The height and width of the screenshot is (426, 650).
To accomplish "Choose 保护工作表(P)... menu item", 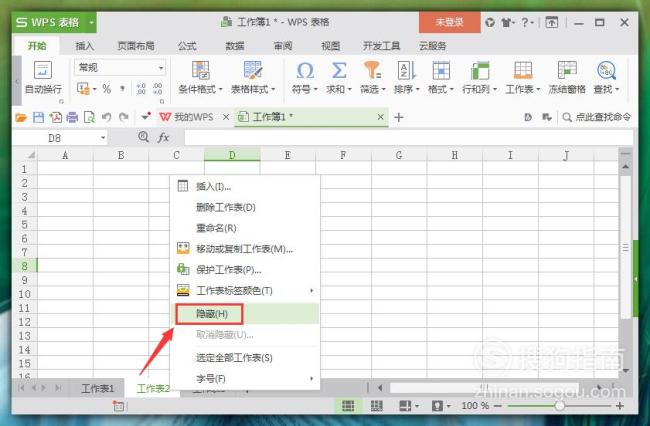I will tap(245, 270).
